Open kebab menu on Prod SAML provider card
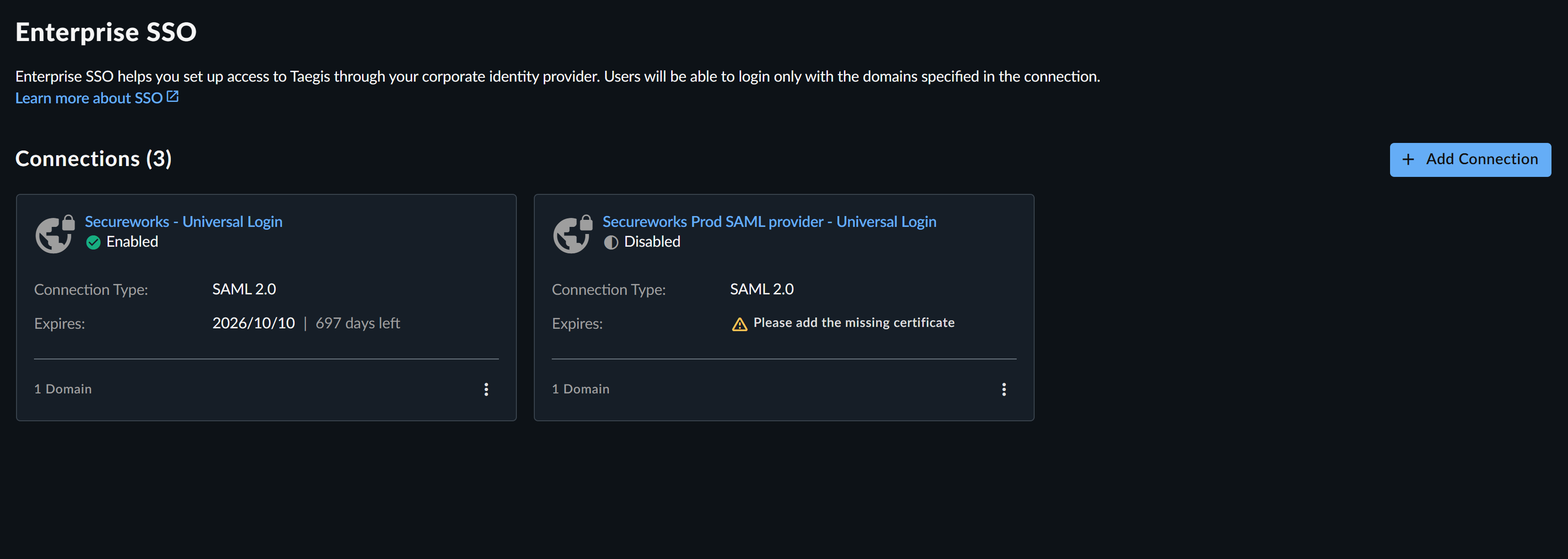The width and height of the screenshot is (1568, 559). point(1004,389)
